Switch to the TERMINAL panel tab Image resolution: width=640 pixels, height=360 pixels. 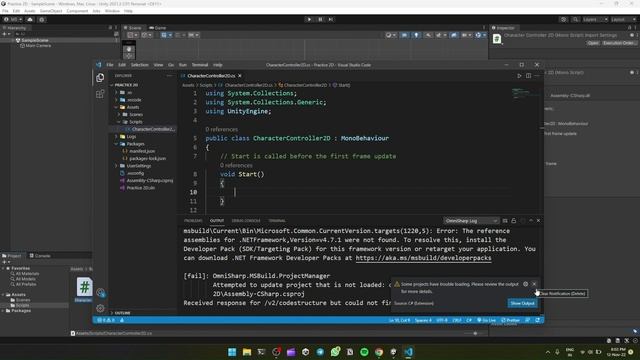point(277,221)
